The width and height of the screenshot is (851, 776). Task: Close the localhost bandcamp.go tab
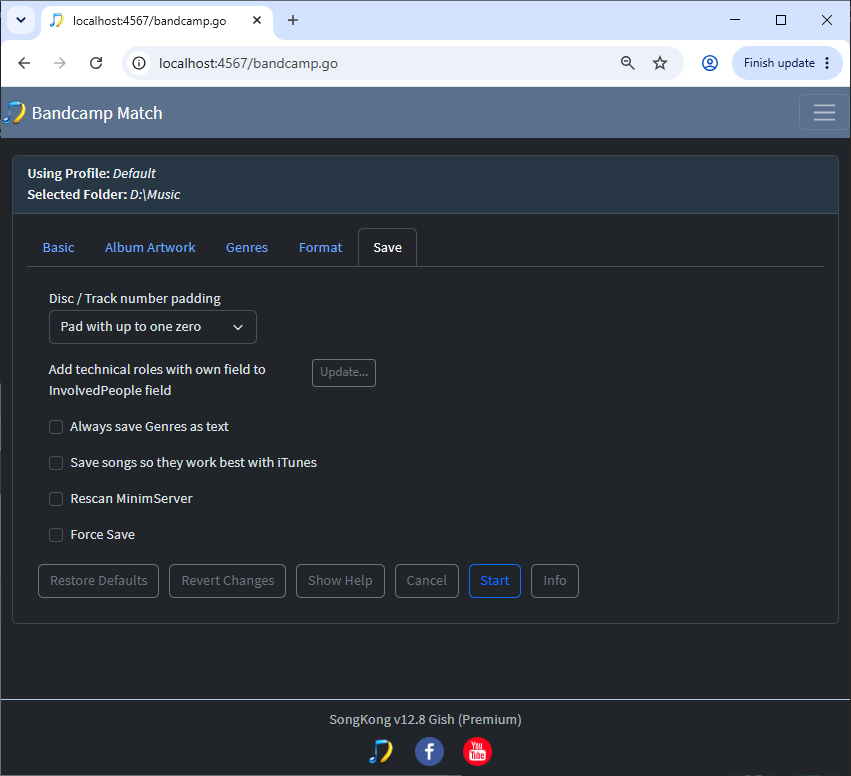pos(257,20)
